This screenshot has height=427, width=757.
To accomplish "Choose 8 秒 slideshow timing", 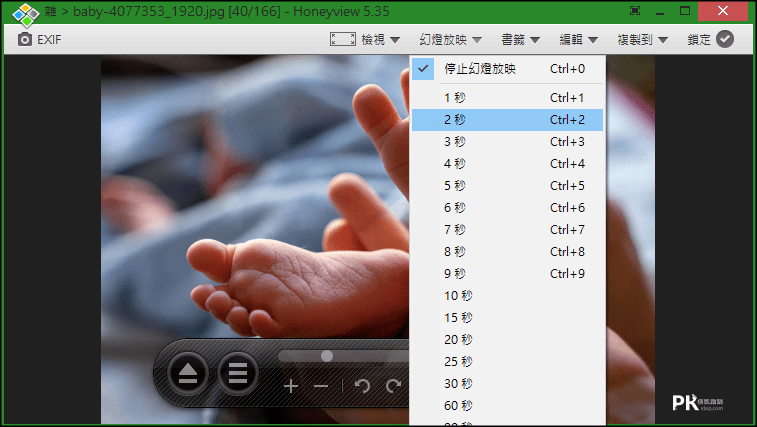I will coord(507,252).
